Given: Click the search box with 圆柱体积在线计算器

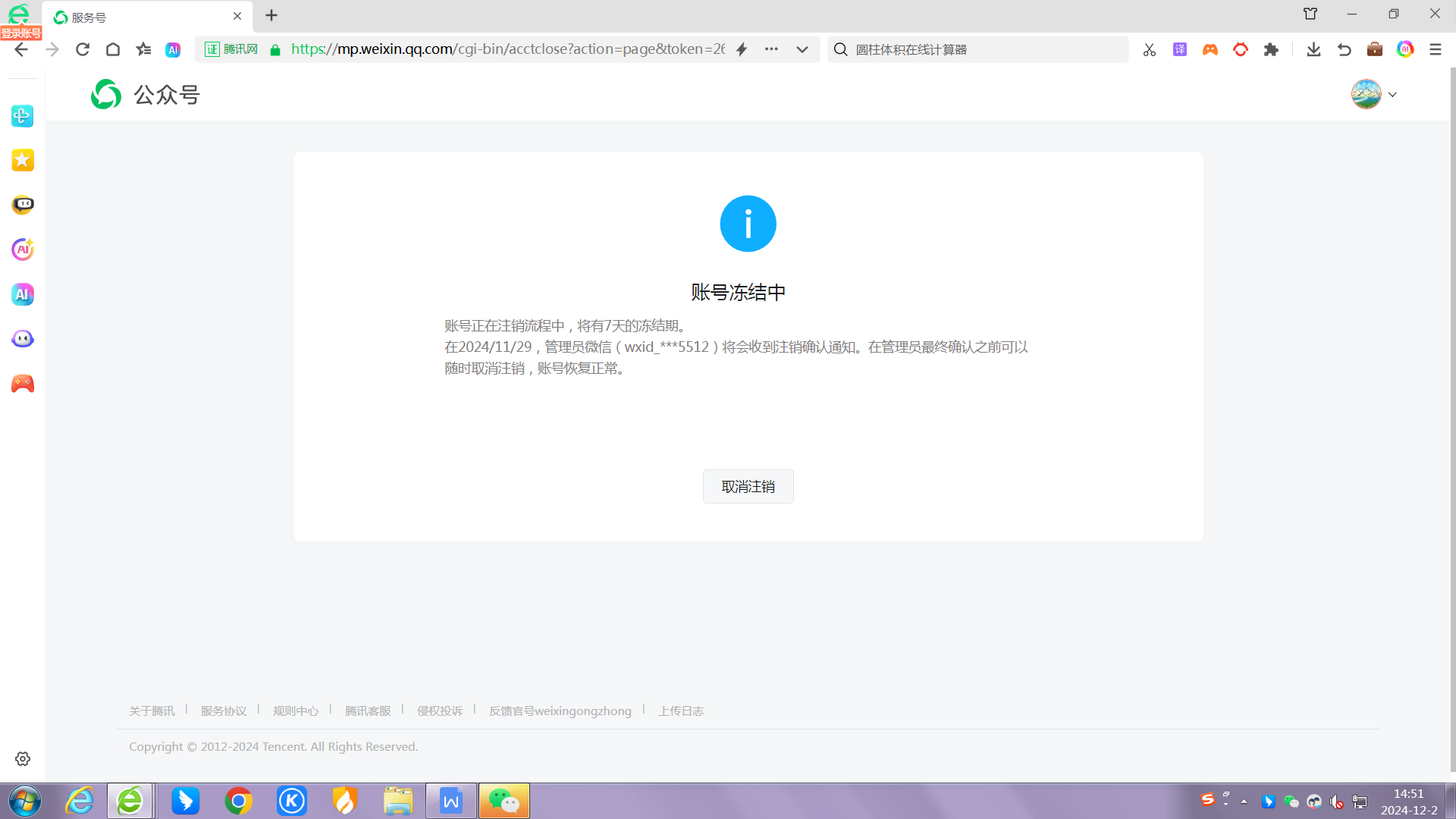Looking at the screenshot, I should pyautogui.click(x=986, y=49).
